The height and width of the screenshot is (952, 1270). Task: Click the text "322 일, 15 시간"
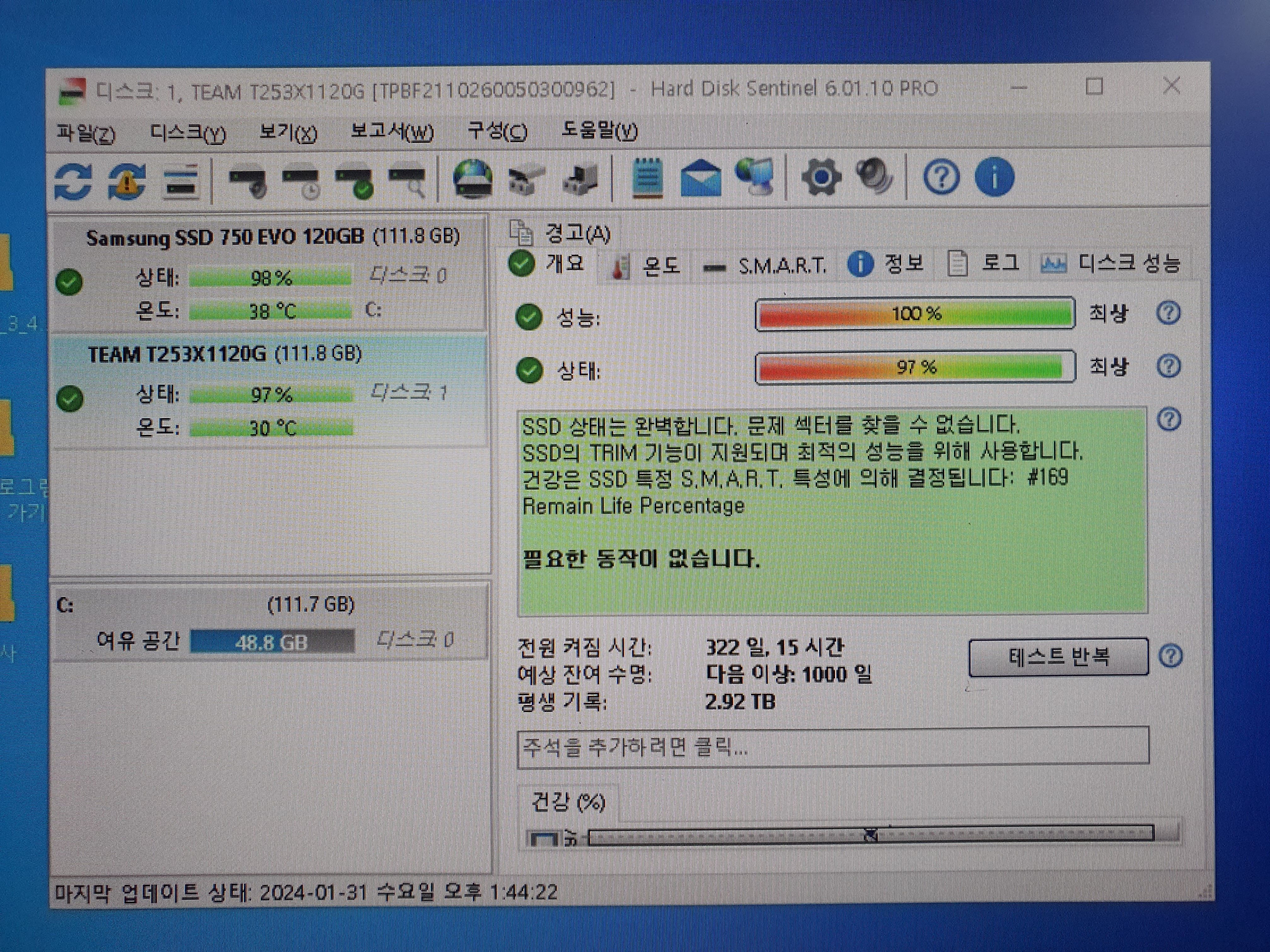click(x=775, y=647)
